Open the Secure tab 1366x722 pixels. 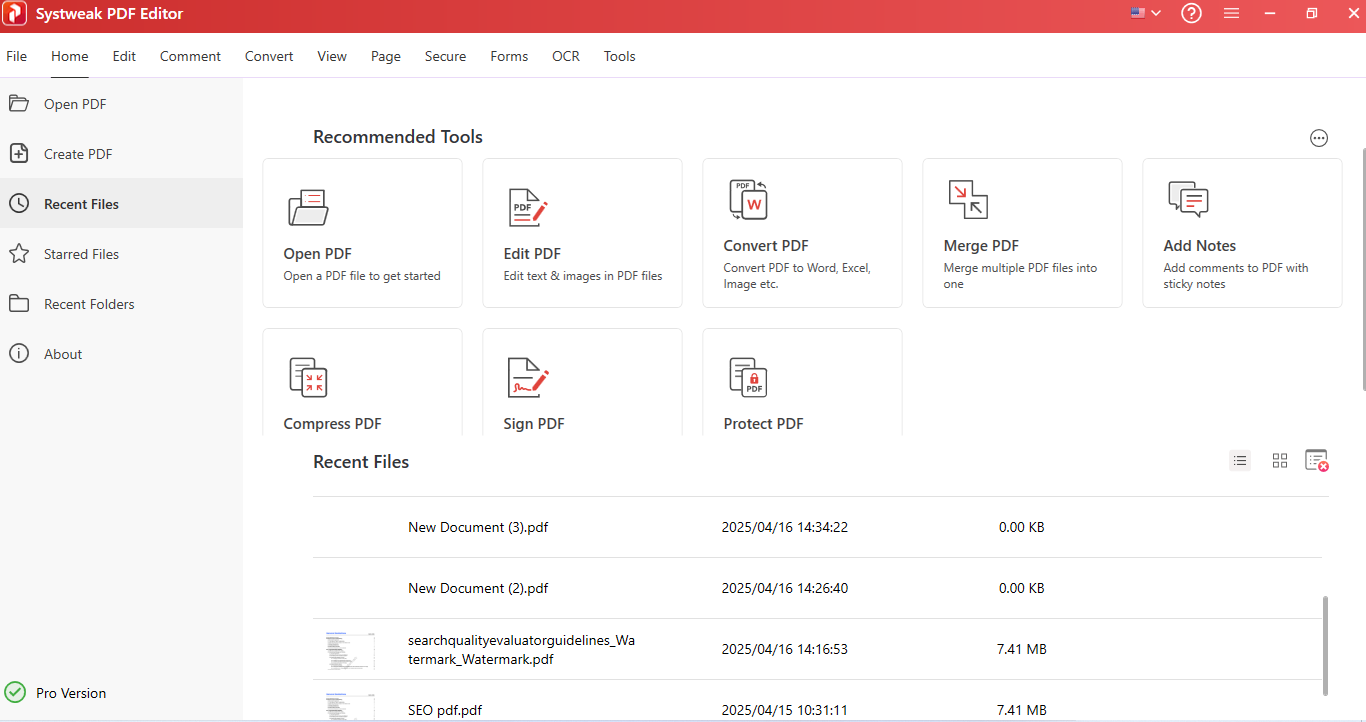coord(445,56)
